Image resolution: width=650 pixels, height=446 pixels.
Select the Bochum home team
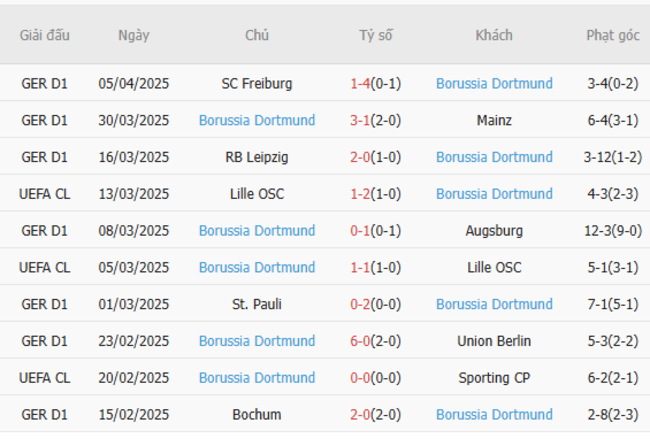pos(257,414)
